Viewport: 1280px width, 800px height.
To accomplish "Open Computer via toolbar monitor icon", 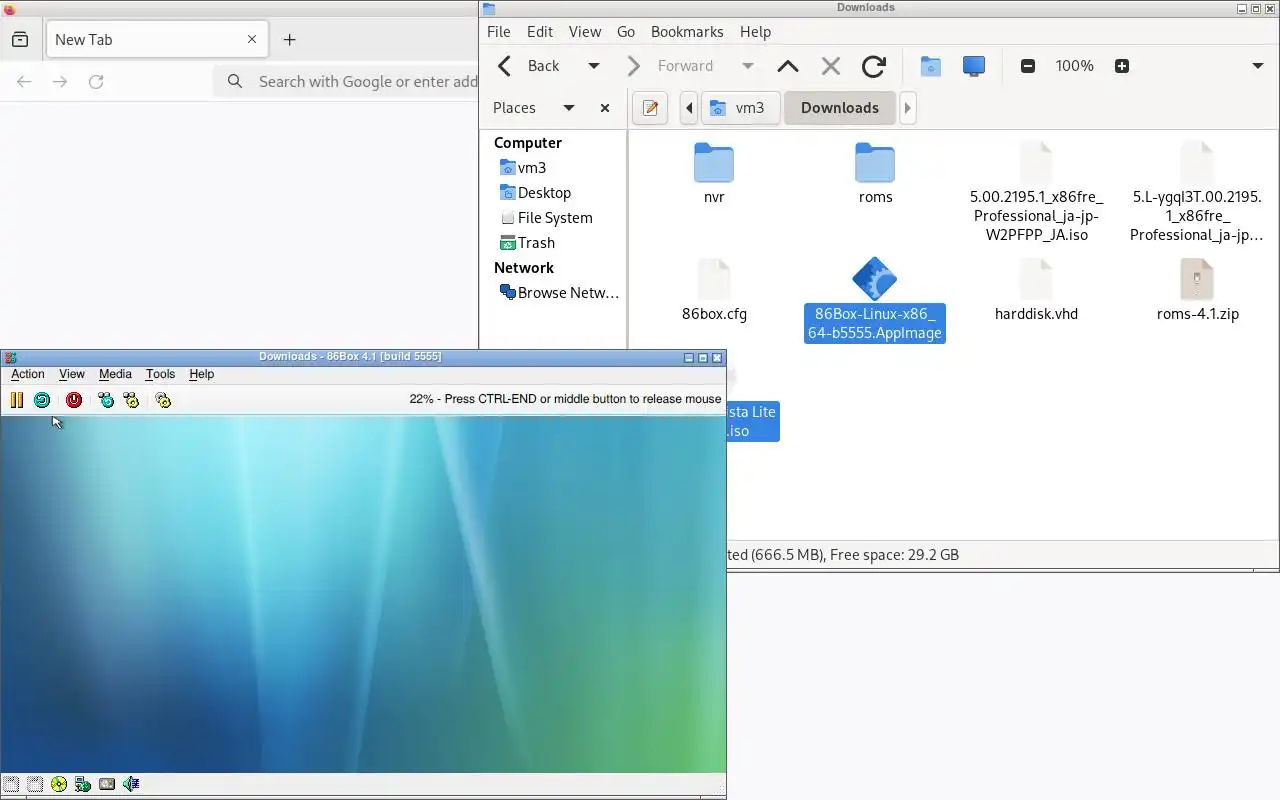I will (974, 66).
